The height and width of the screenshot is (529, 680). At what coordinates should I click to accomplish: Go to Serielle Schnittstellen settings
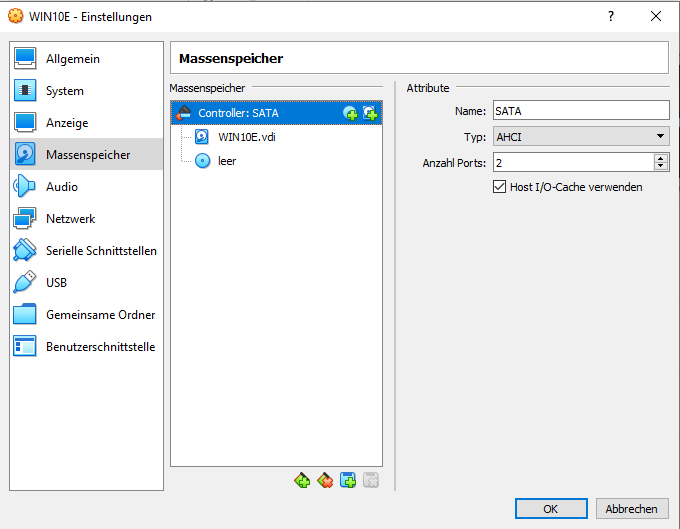86,251
